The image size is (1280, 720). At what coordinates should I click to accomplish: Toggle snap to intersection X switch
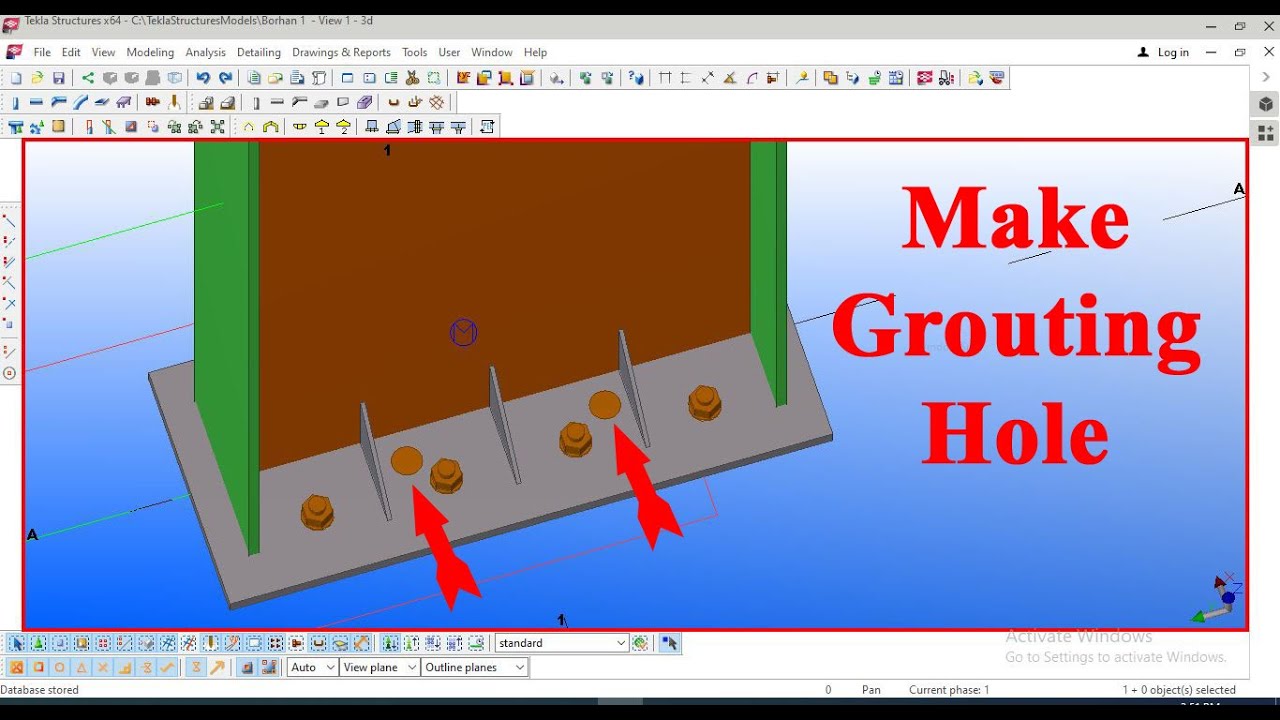coord(103,667)
